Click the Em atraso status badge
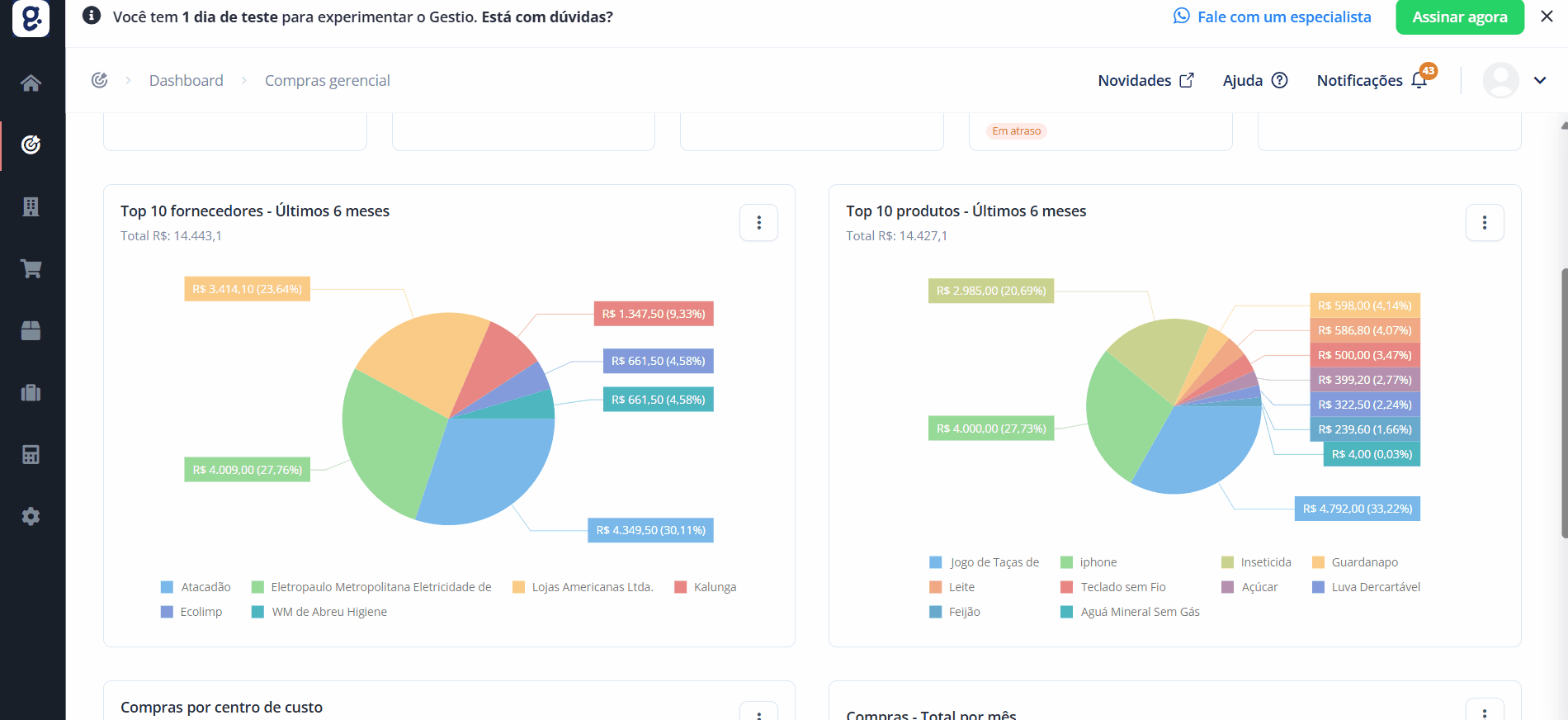The width and height of the screenshot is (1568, 720). point(1017,131)
